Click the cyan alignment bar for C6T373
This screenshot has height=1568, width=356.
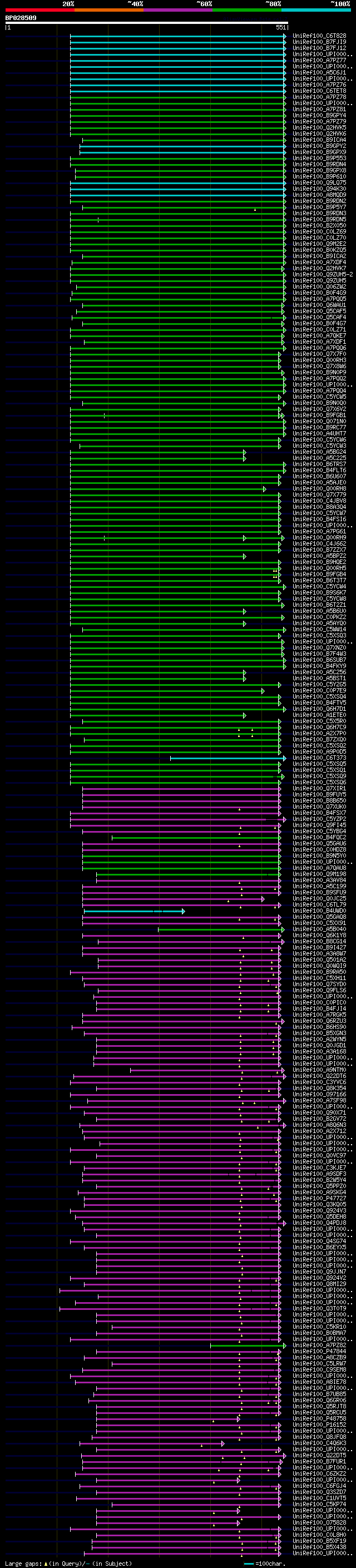tap(228, 758)
